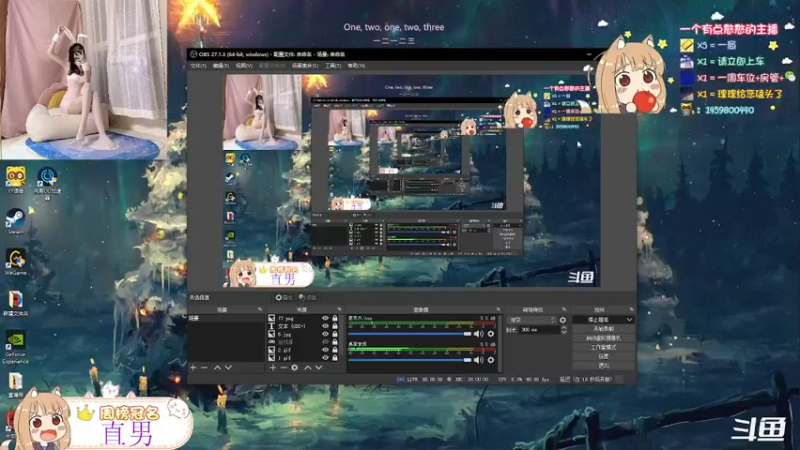Viewport: 800px width, 450px height.
Task: Open the View (V) menu in OBS
Action: 244,66
